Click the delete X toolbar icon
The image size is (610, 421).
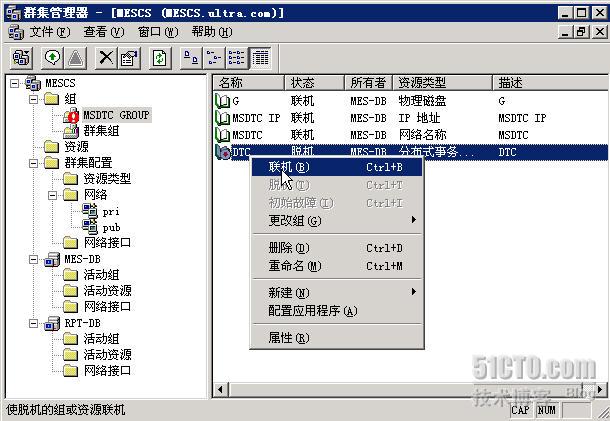coord(106,58)
